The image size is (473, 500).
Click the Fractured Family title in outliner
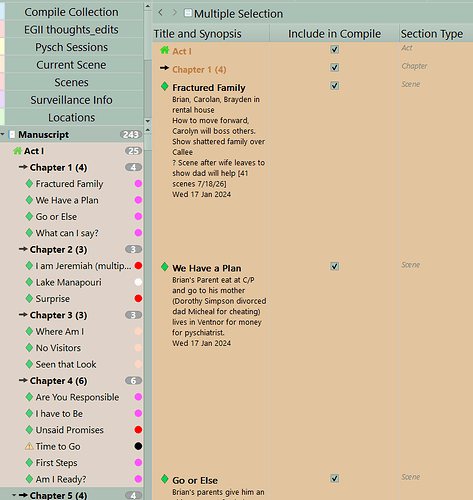209,87
